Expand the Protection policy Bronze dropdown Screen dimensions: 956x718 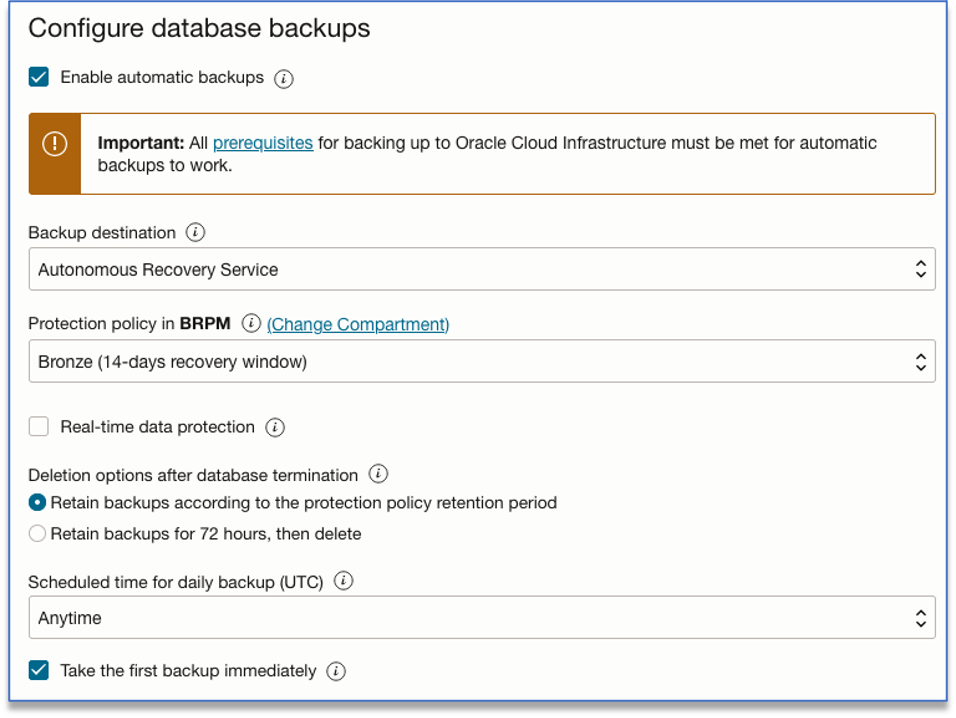click(x=481, y=362)
